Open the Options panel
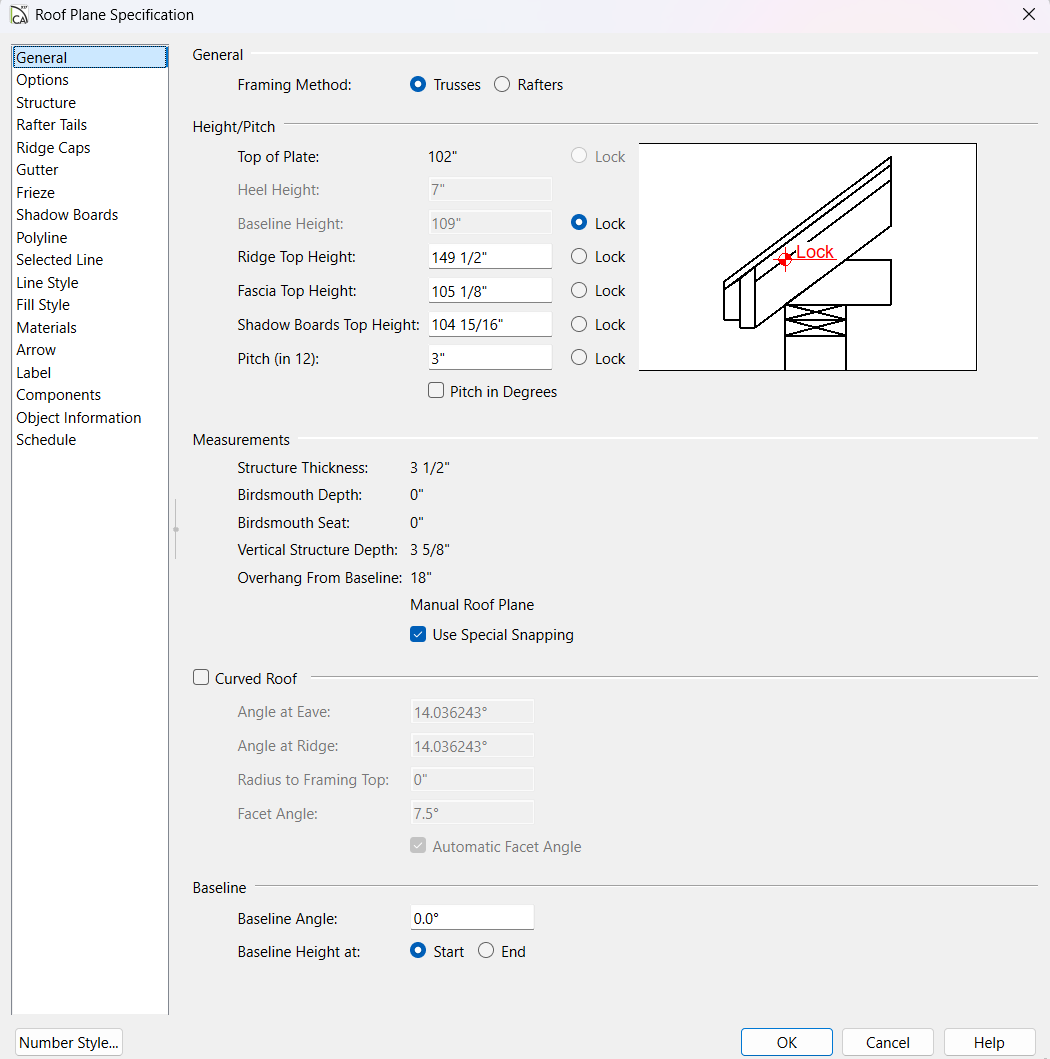The height and width of the screenshot is (1059, 1050). [x=43, y=80]
